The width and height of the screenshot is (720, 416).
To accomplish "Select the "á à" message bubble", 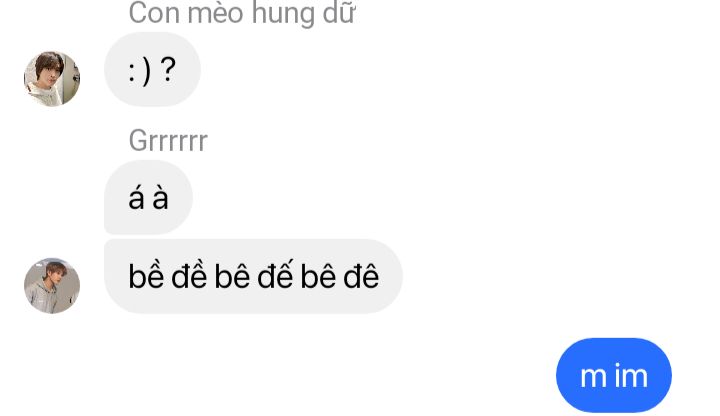I will click(148, 197).
